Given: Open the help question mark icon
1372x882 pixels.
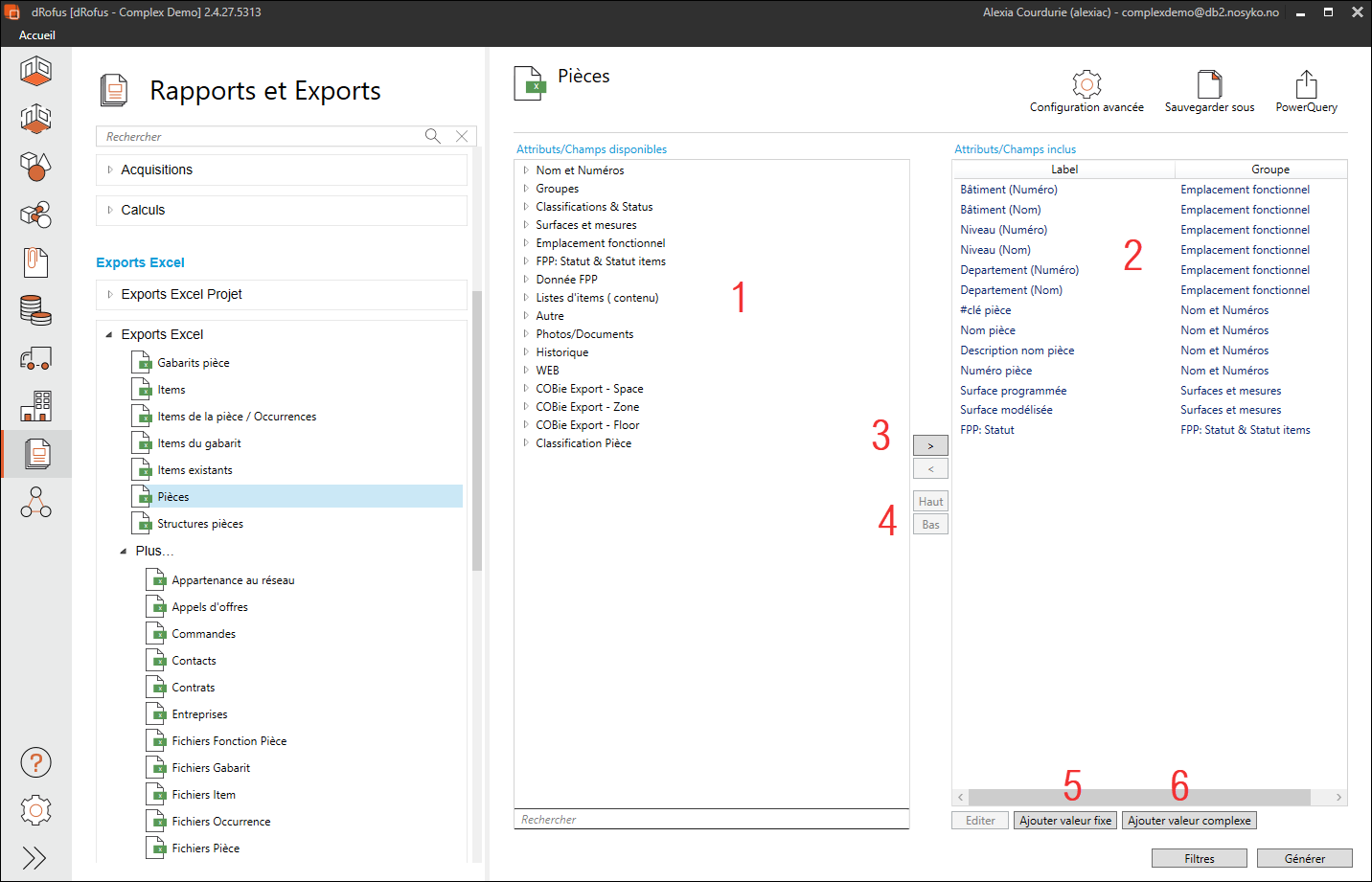Looking at the screenshot, I should click(x=35, y=763).
